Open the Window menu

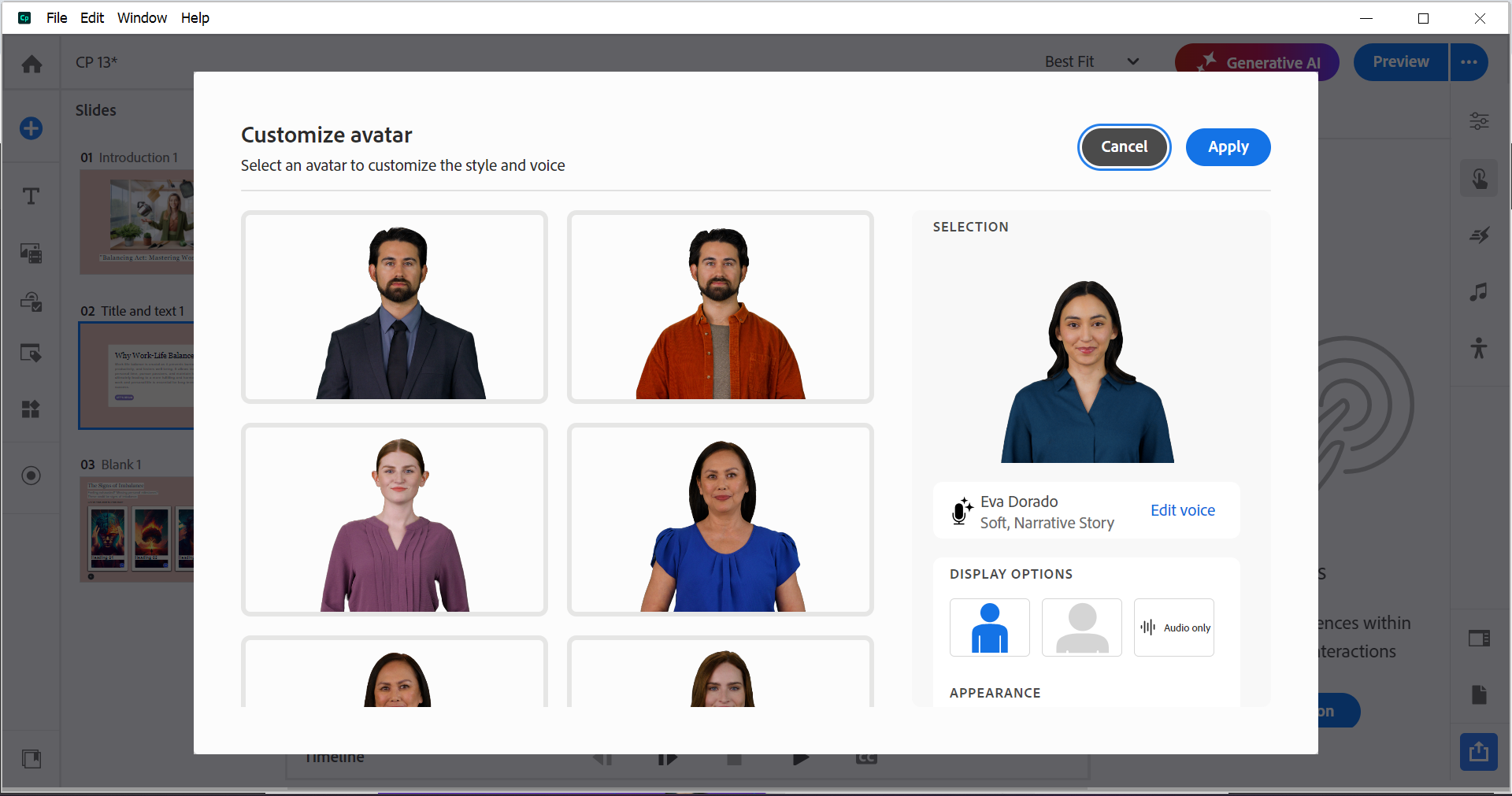(x=142, y=17)
